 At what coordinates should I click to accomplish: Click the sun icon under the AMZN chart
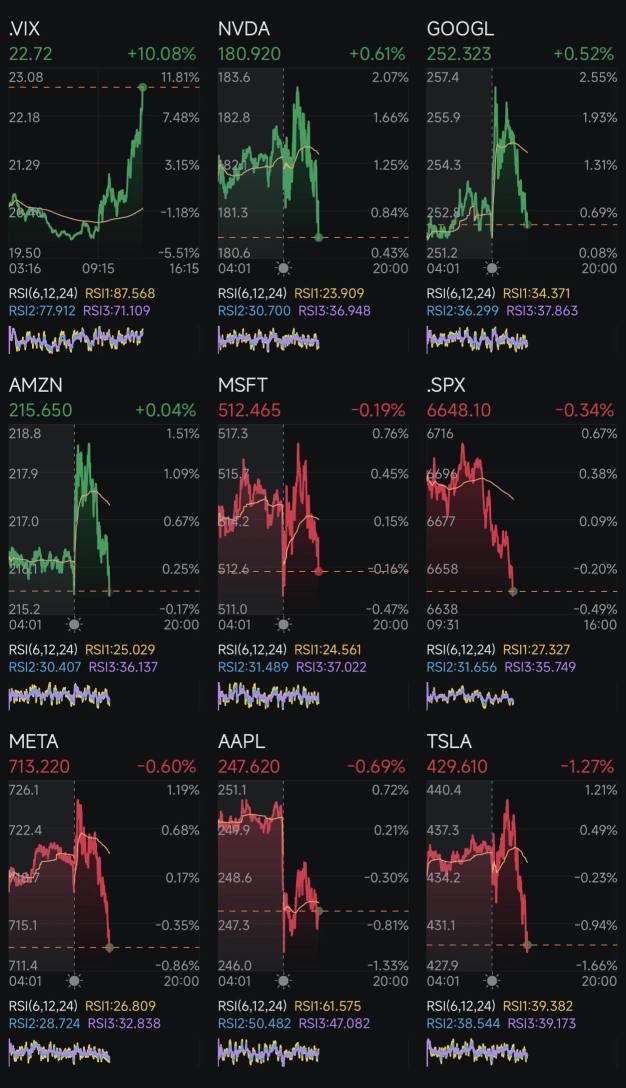(x=74, y=624)
